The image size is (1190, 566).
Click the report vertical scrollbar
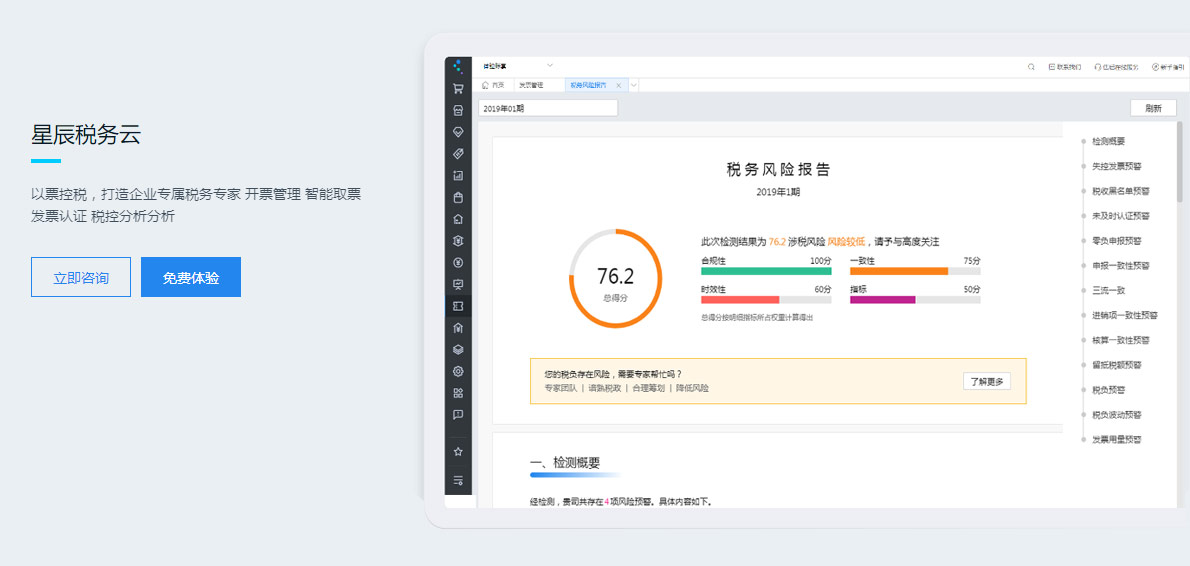1179,161
